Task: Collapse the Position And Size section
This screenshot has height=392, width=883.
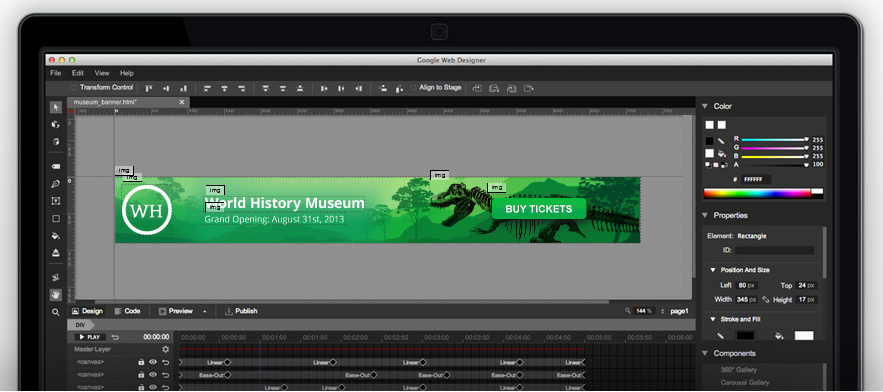Action: point(712,270)
